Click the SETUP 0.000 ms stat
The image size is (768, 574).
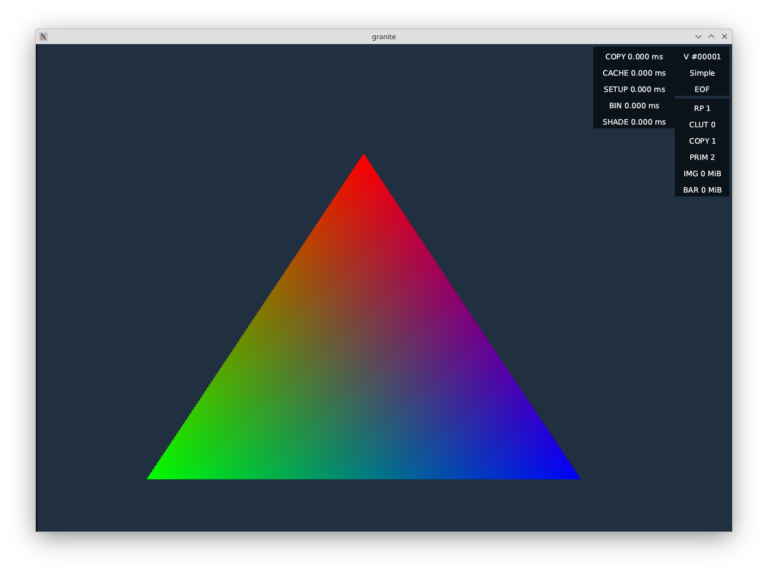pos(633,89)
